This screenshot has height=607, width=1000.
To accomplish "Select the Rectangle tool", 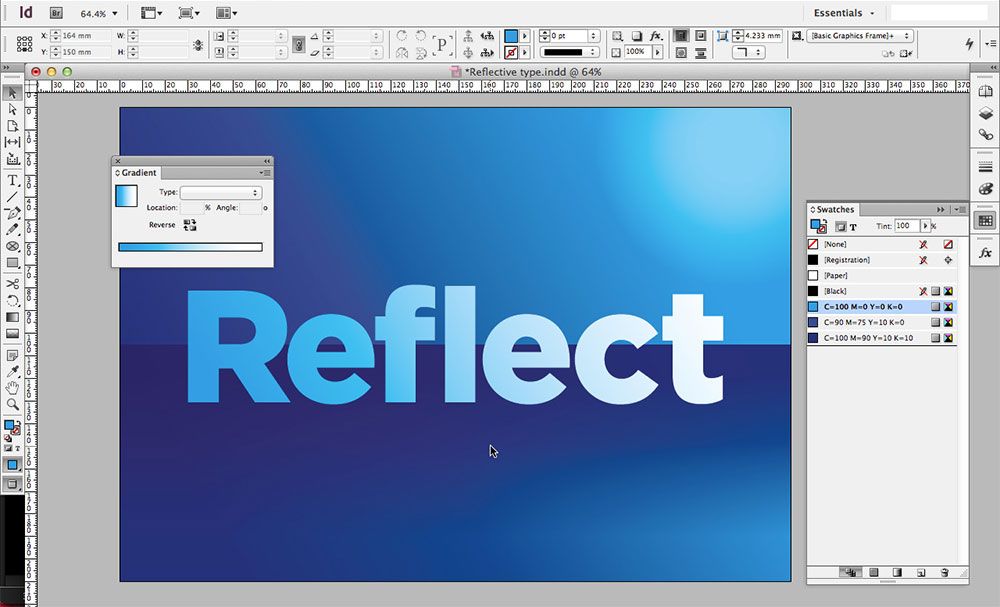I will [12, 263].
